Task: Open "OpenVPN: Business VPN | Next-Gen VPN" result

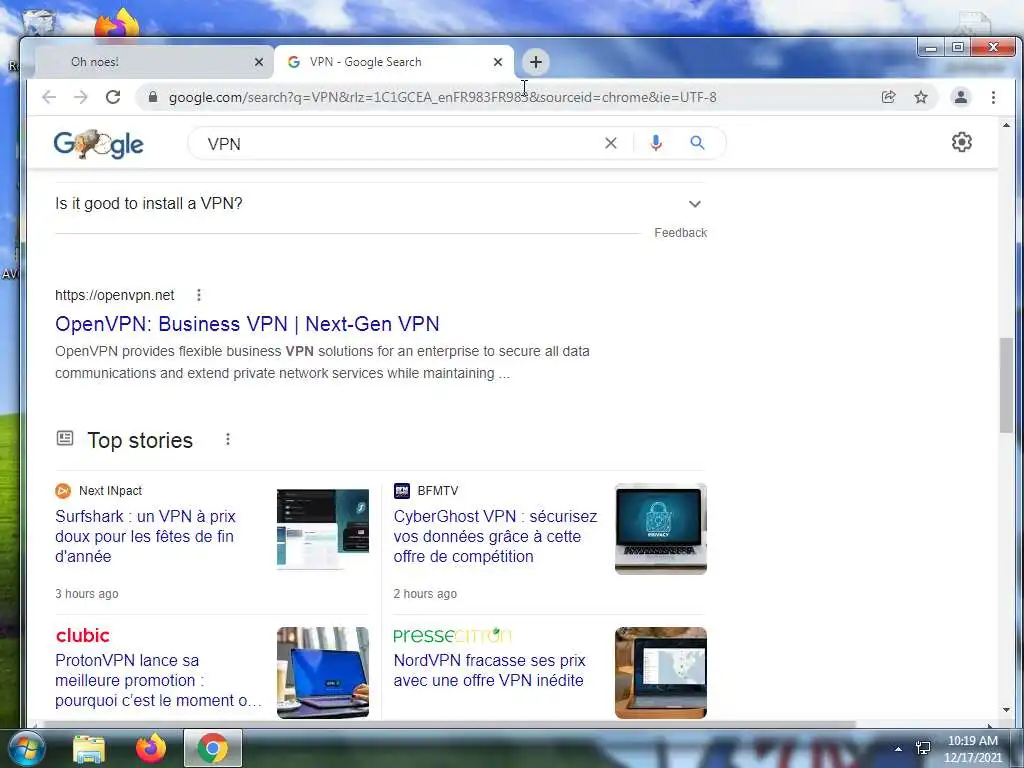Action: click(247, 324)
